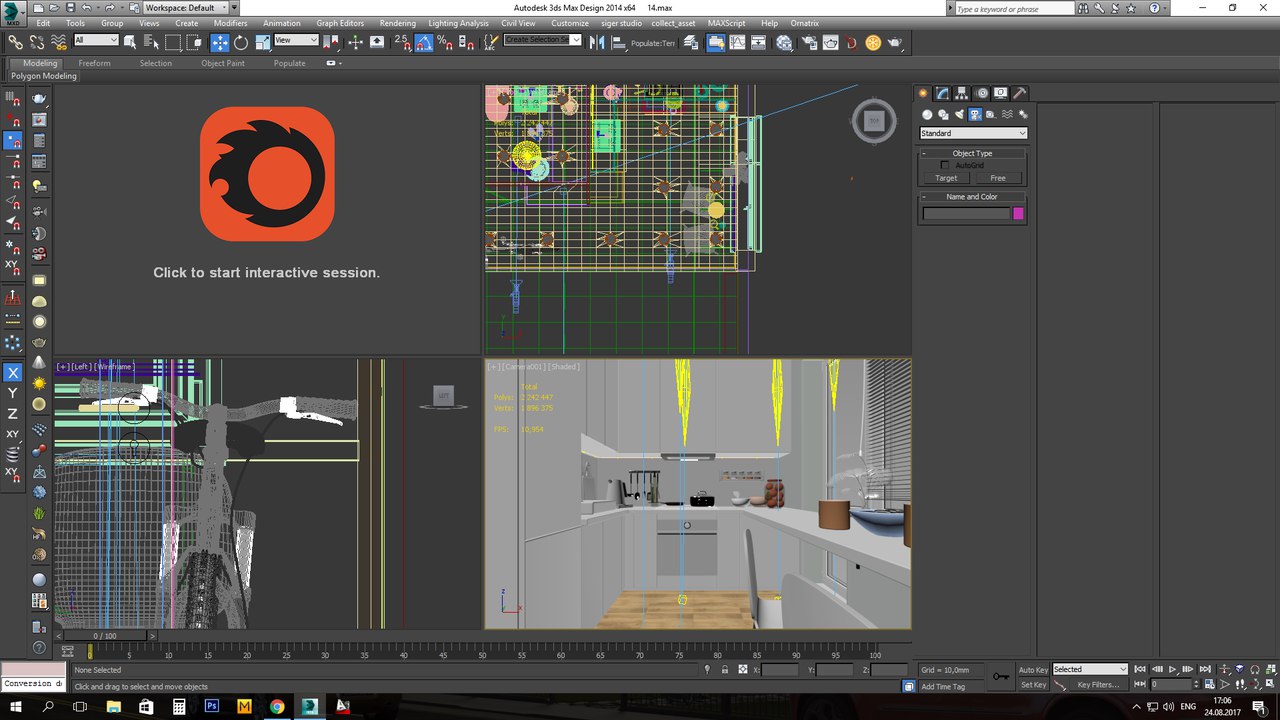1280x720 pixels.
Task: Enable the AutoGrid checkbox
Action: point(945,165)
